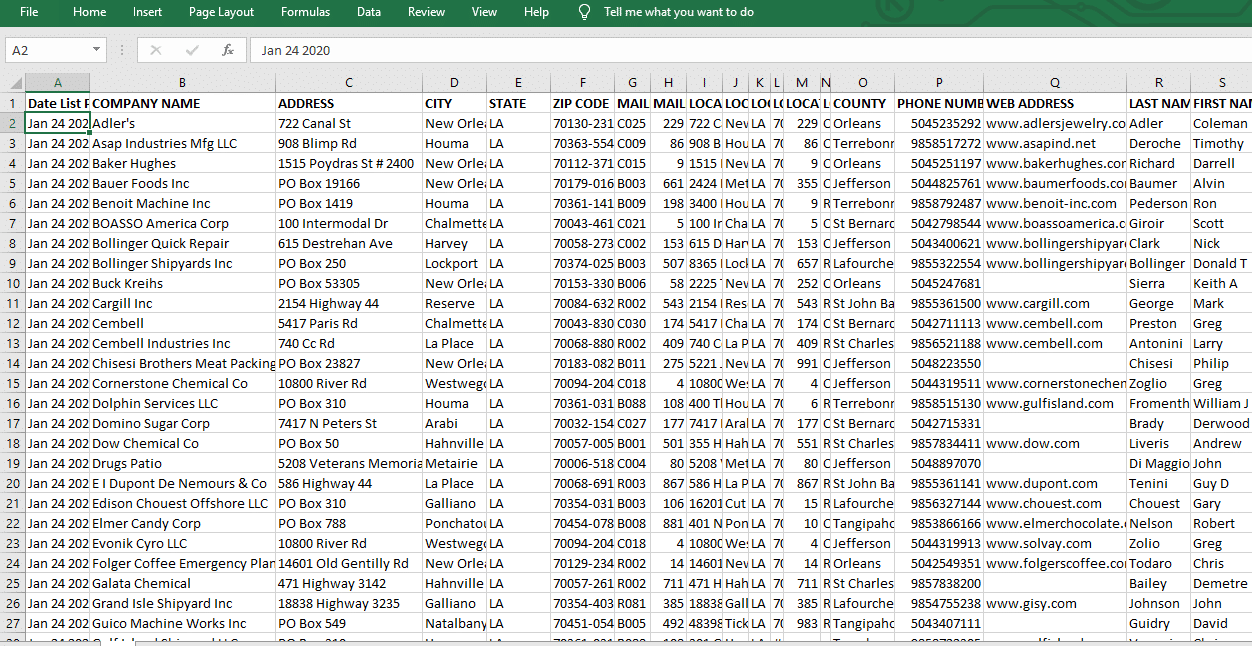Open the Review ribbon tab
1252x646 pixels.
tap(426, 12)
